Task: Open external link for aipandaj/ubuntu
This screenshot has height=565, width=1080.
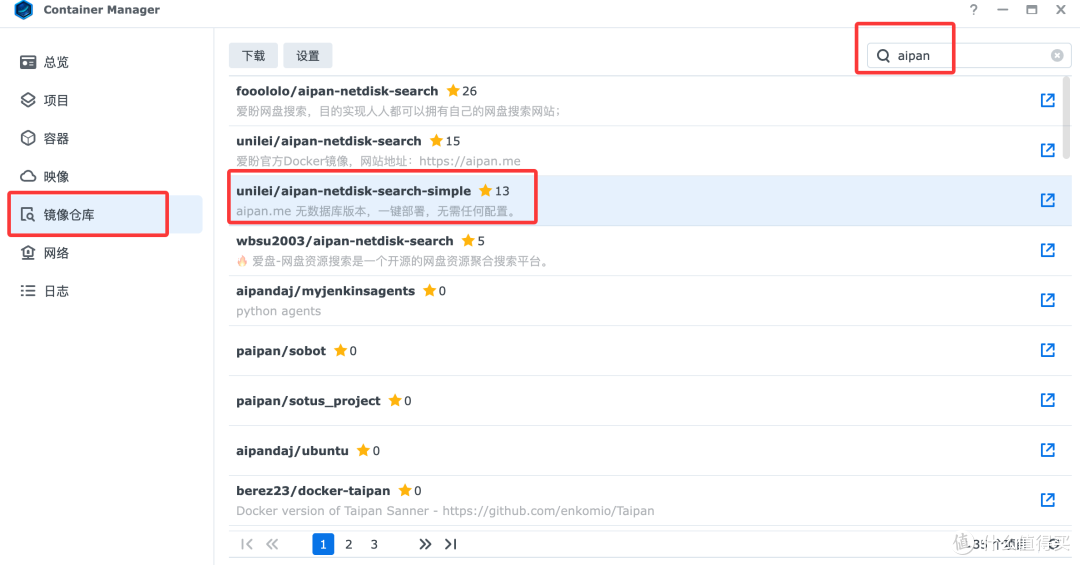Action: pyautogui.click(x=1048, y=450)
